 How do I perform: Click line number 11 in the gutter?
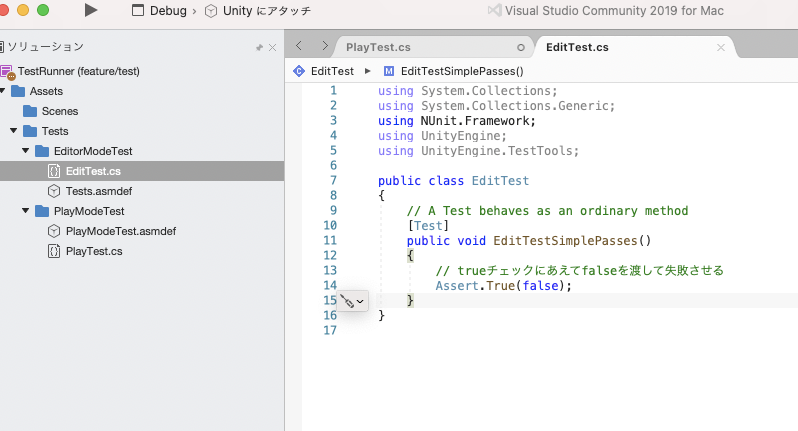[330, 240]
